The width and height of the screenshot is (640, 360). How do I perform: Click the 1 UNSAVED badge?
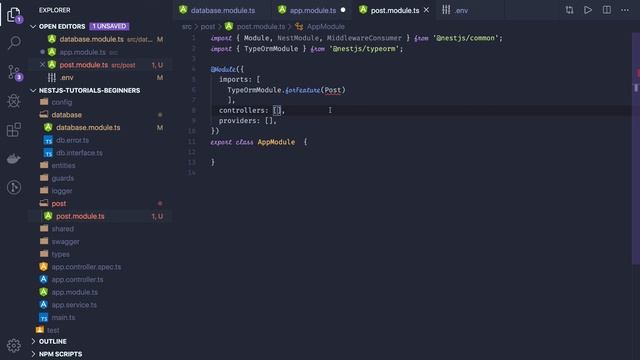click(109, 26)
